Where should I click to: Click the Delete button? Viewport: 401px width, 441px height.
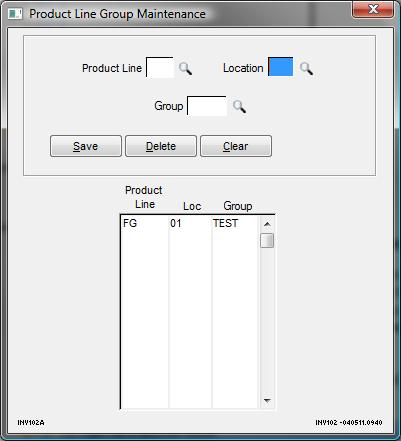tap(161, 146)
